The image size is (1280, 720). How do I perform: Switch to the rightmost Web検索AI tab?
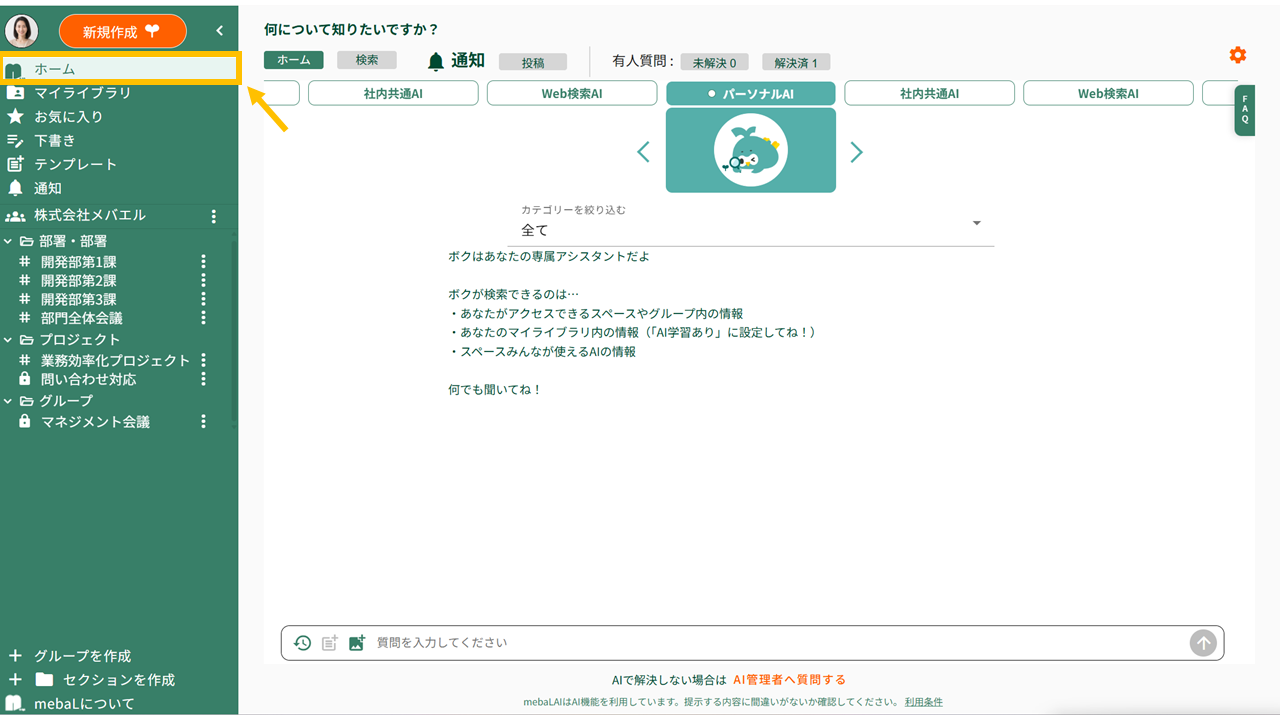coord(1108,93)
